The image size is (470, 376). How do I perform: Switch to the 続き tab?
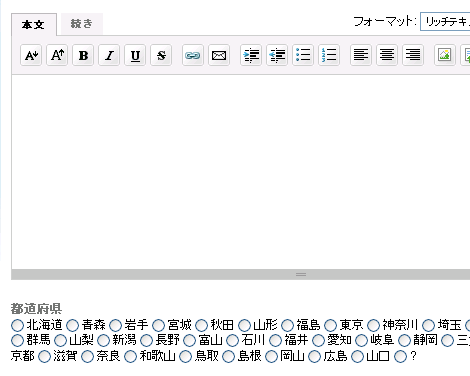point(82,24)
